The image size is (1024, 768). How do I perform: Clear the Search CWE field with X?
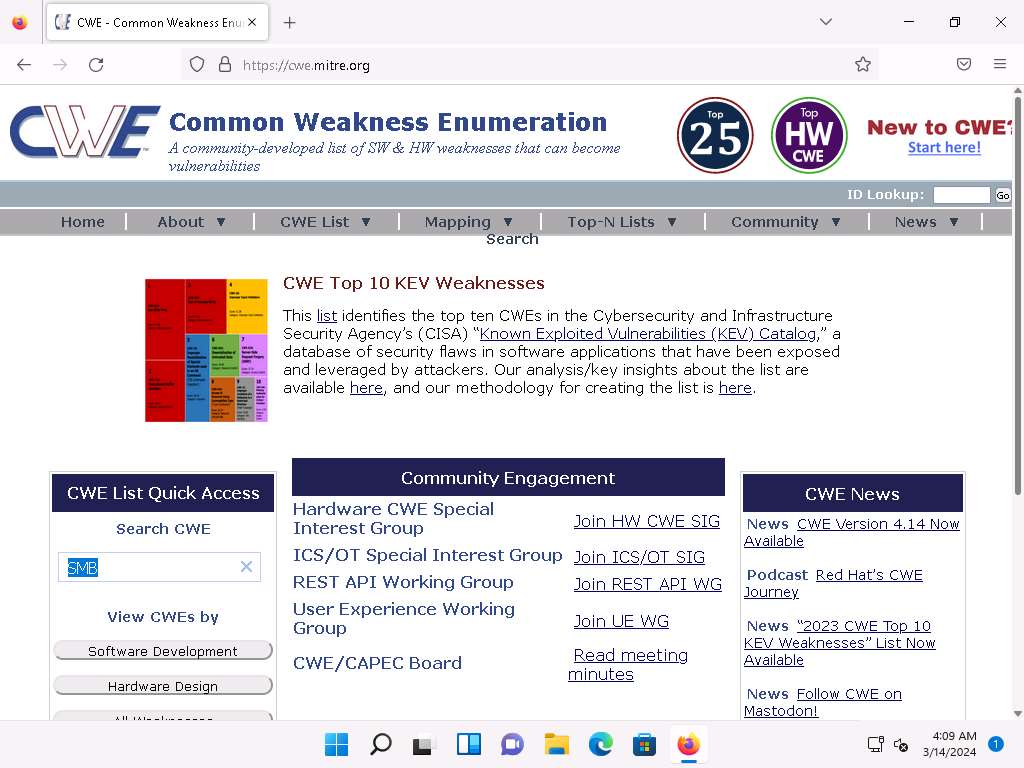coord(246,567)
